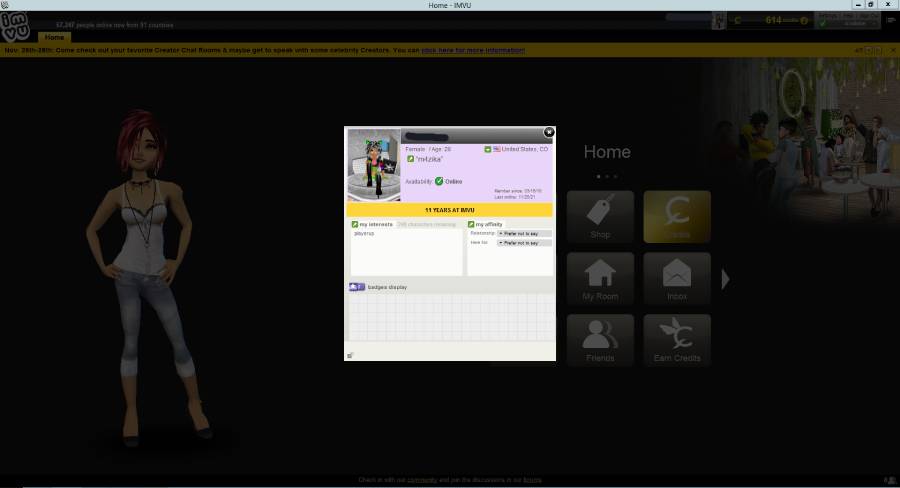This screenshot has width=900, height=488.
Task: Click the Female / Age text
Action: tap(428, 149)
